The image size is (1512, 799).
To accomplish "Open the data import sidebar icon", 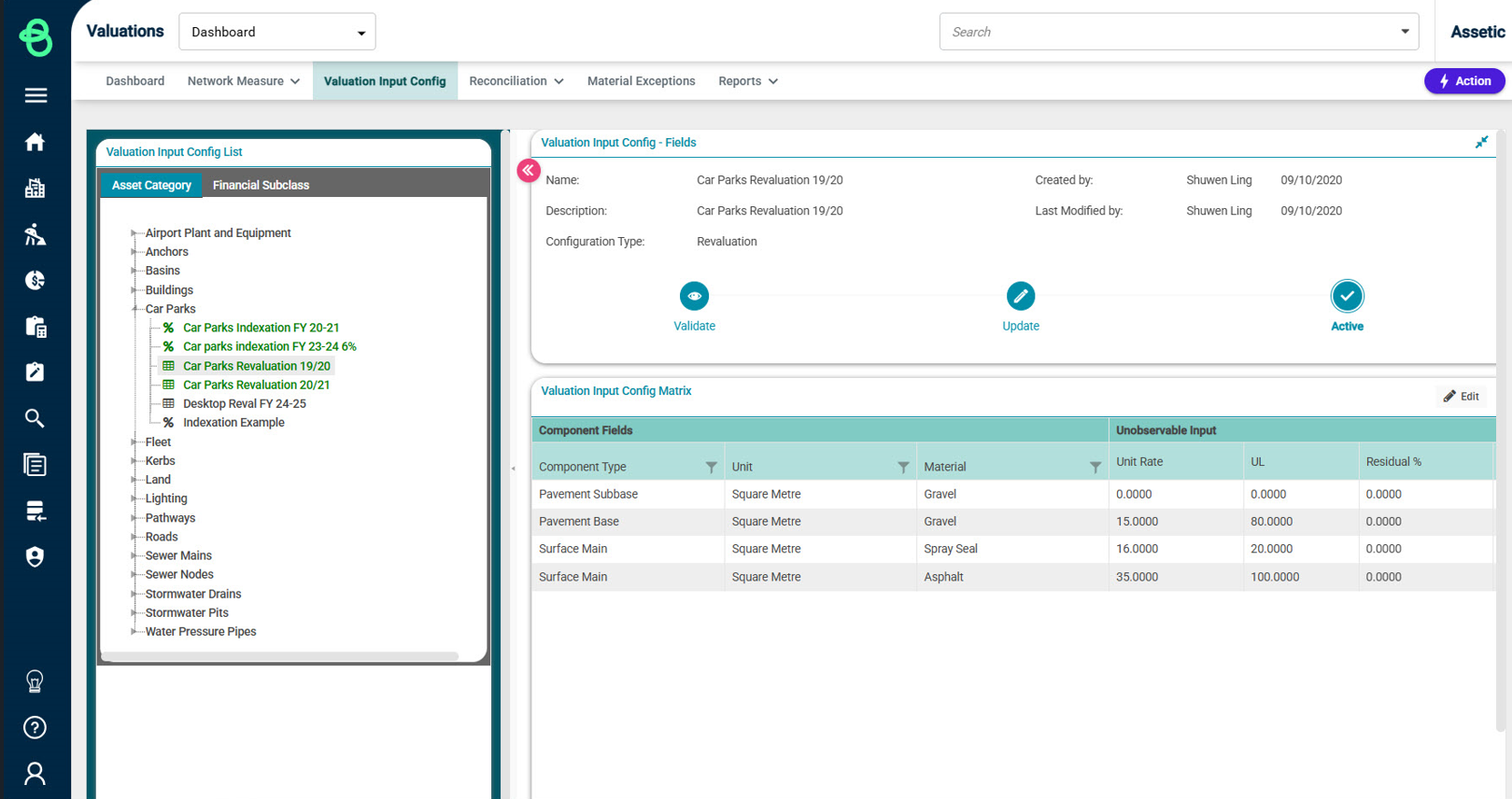I will (35, 511).
